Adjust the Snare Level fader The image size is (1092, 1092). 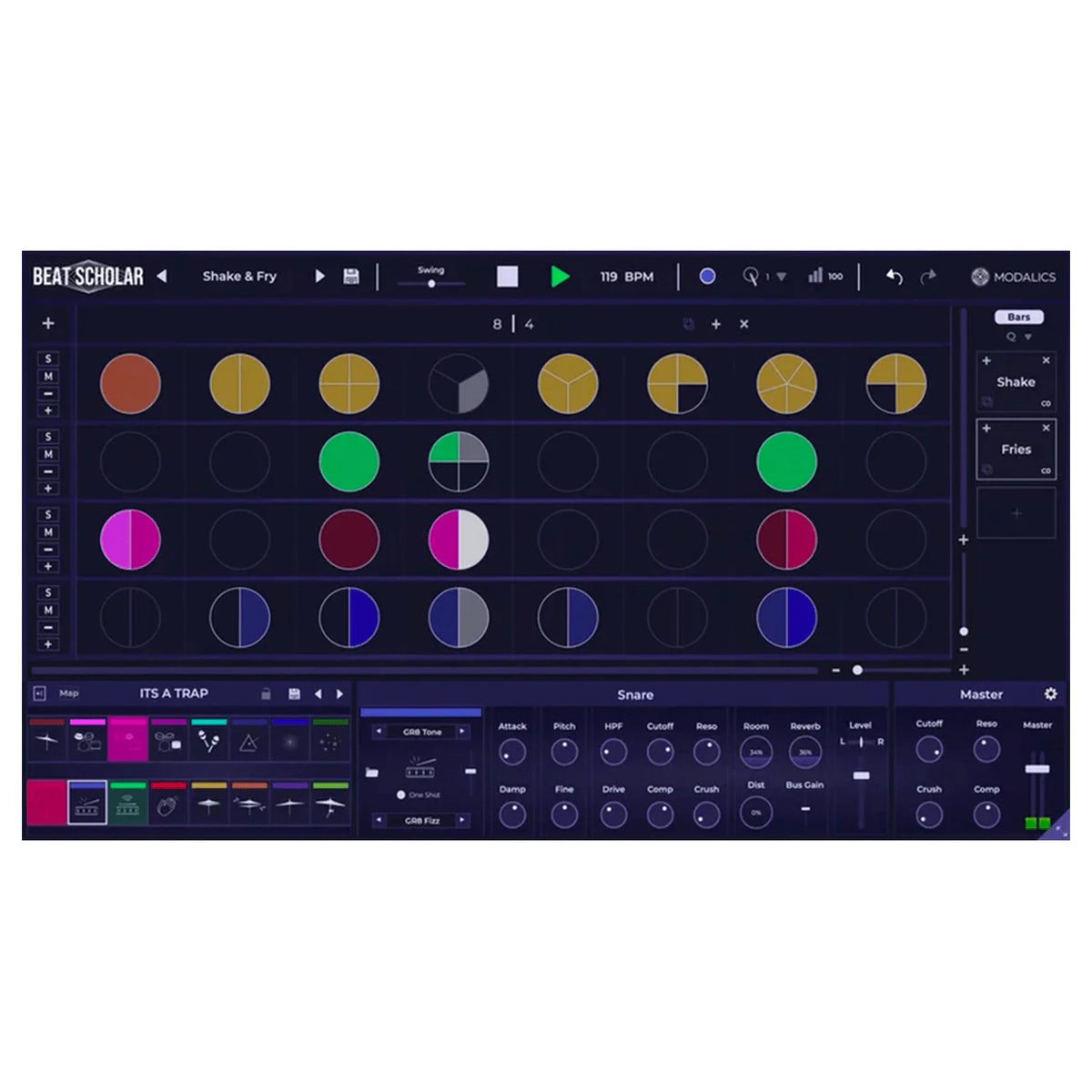point(861,775)
